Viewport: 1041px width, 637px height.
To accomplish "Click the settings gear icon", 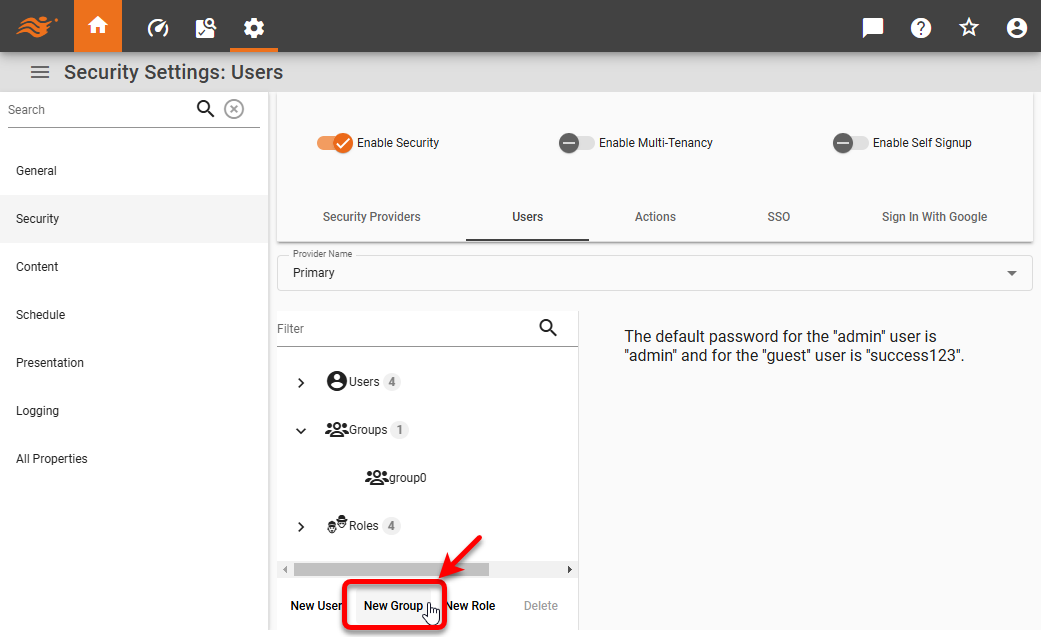I will [254, 27].
